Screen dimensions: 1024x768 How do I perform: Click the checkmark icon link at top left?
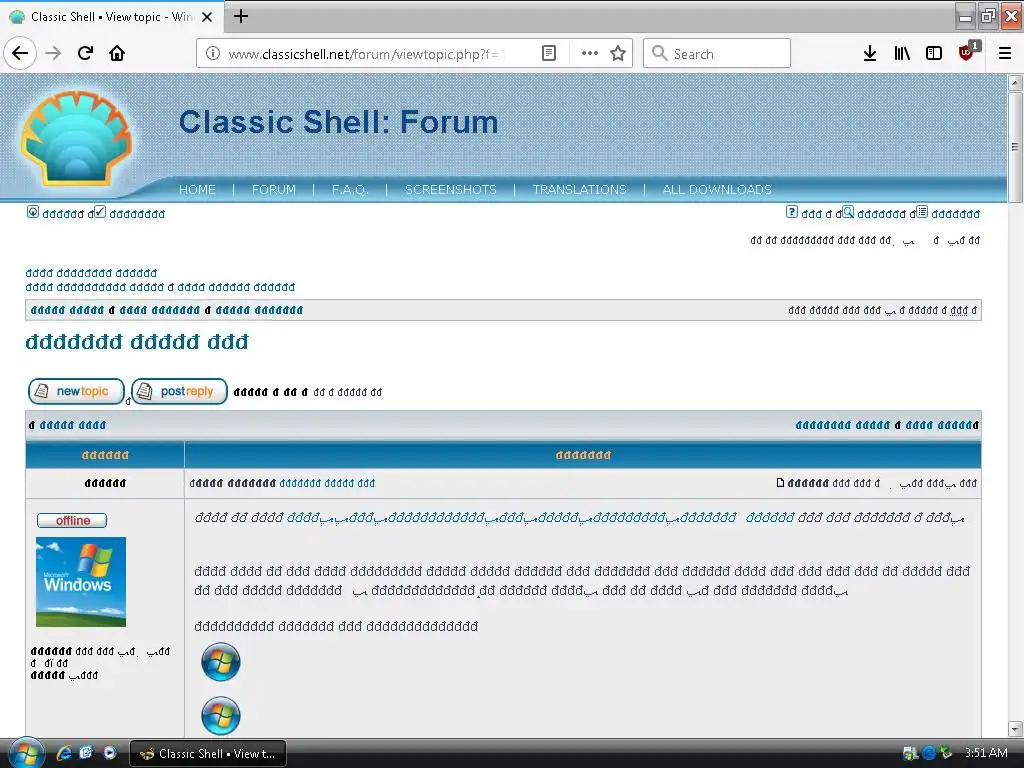click(x=100, y=212)
